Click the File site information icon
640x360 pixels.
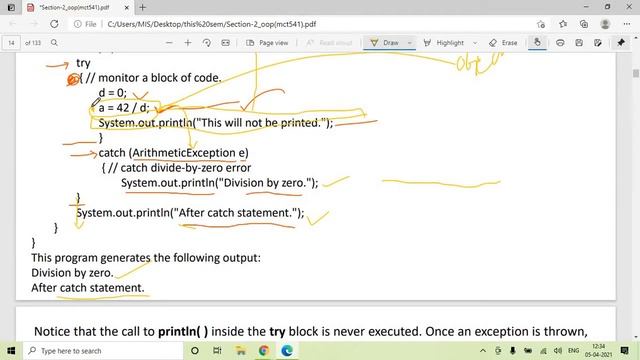(85, 24)
